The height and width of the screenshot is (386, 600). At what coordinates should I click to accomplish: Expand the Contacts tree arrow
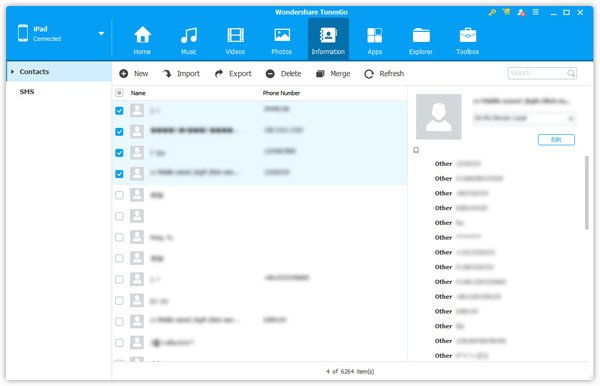pos(13,72)
